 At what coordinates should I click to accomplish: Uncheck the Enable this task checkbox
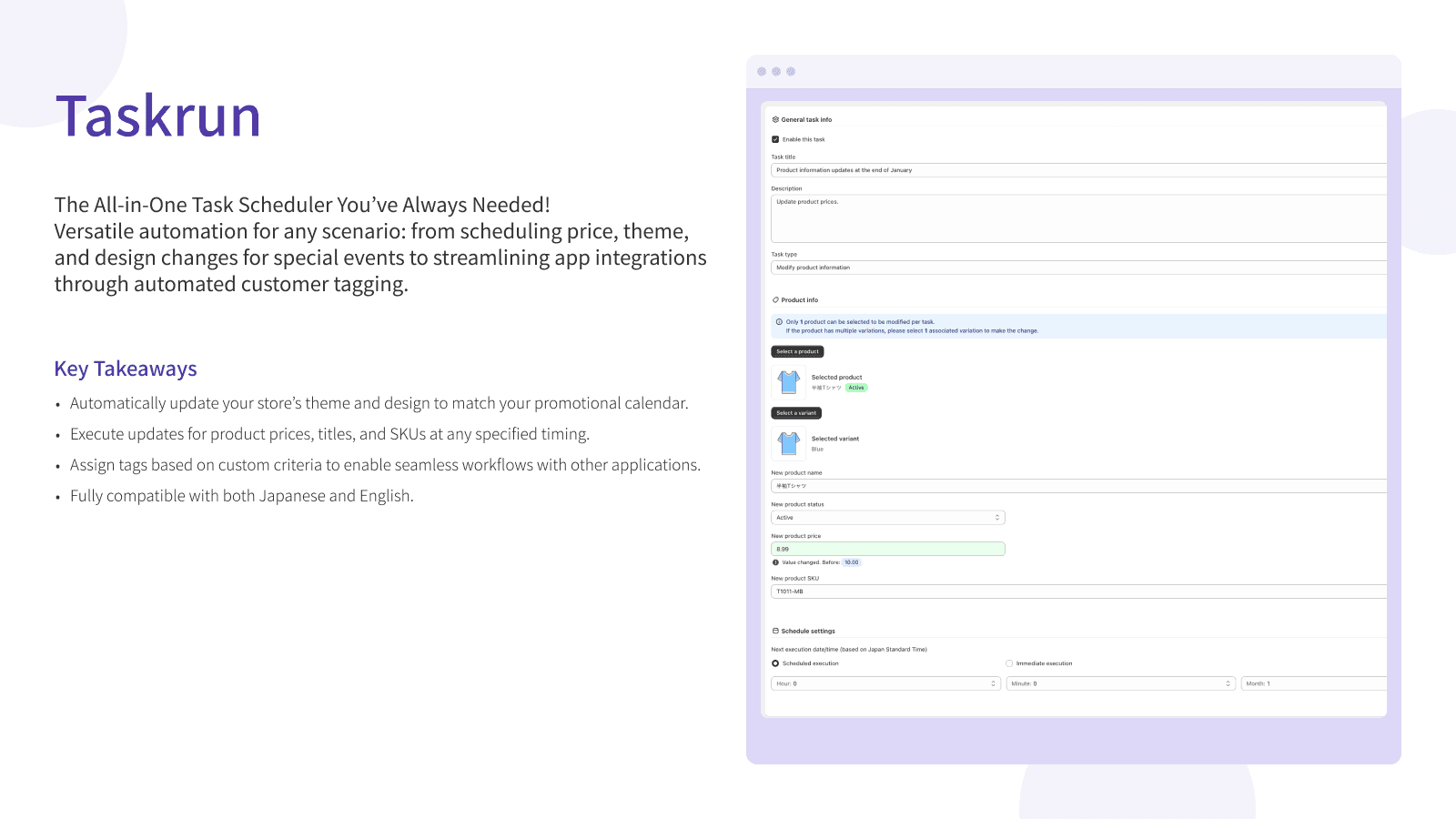(775, 139)
